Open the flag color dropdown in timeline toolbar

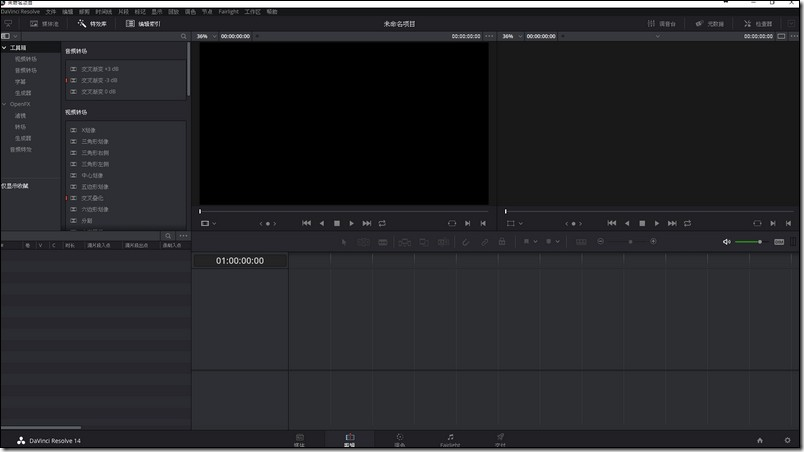530,241
